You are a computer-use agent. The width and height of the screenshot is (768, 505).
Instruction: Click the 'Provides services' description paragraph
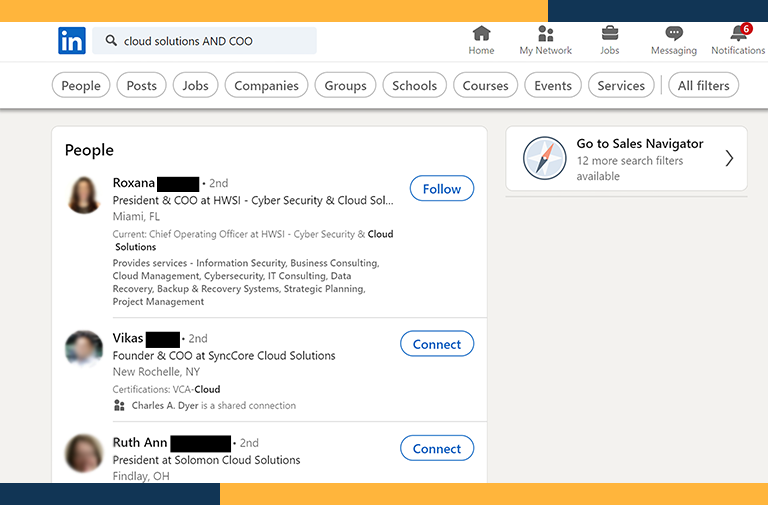coord(246,282)
